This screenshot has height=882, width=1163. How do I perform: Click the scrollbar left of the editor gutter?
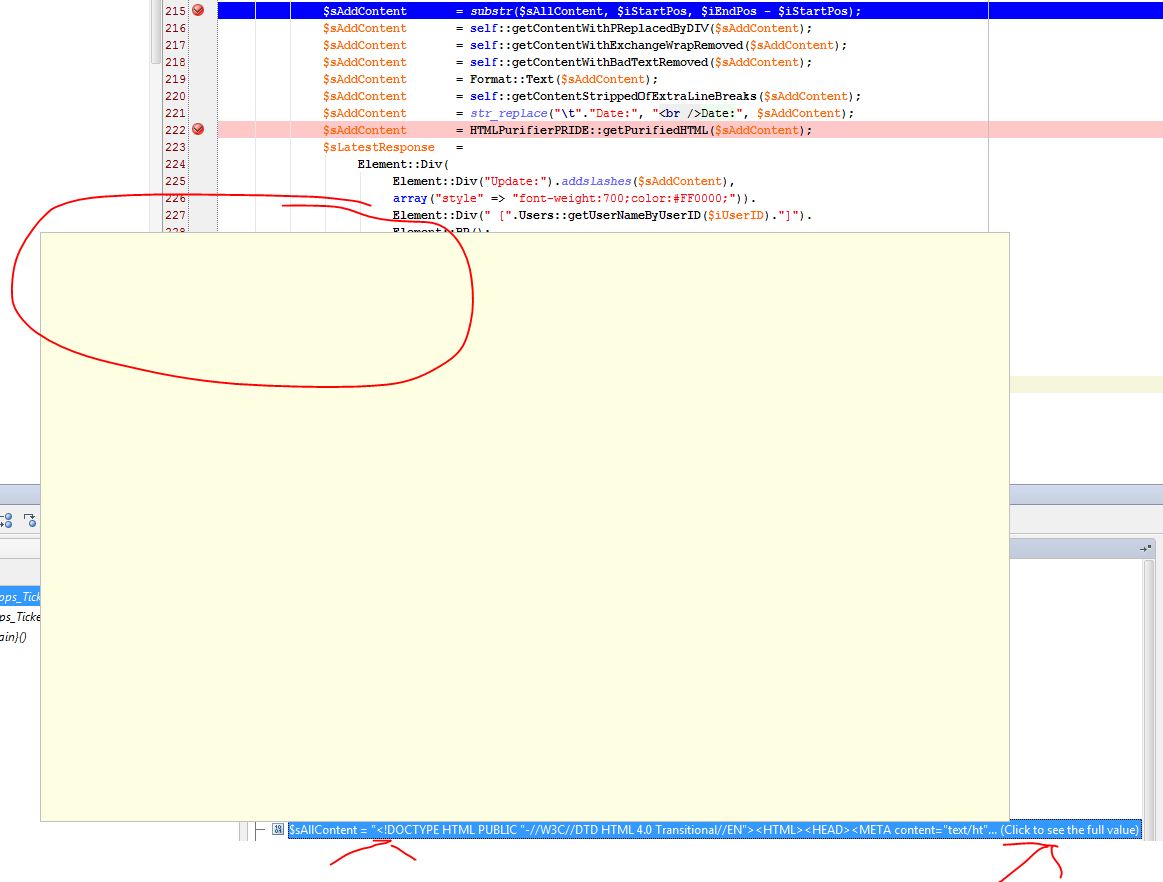point(156,32)
